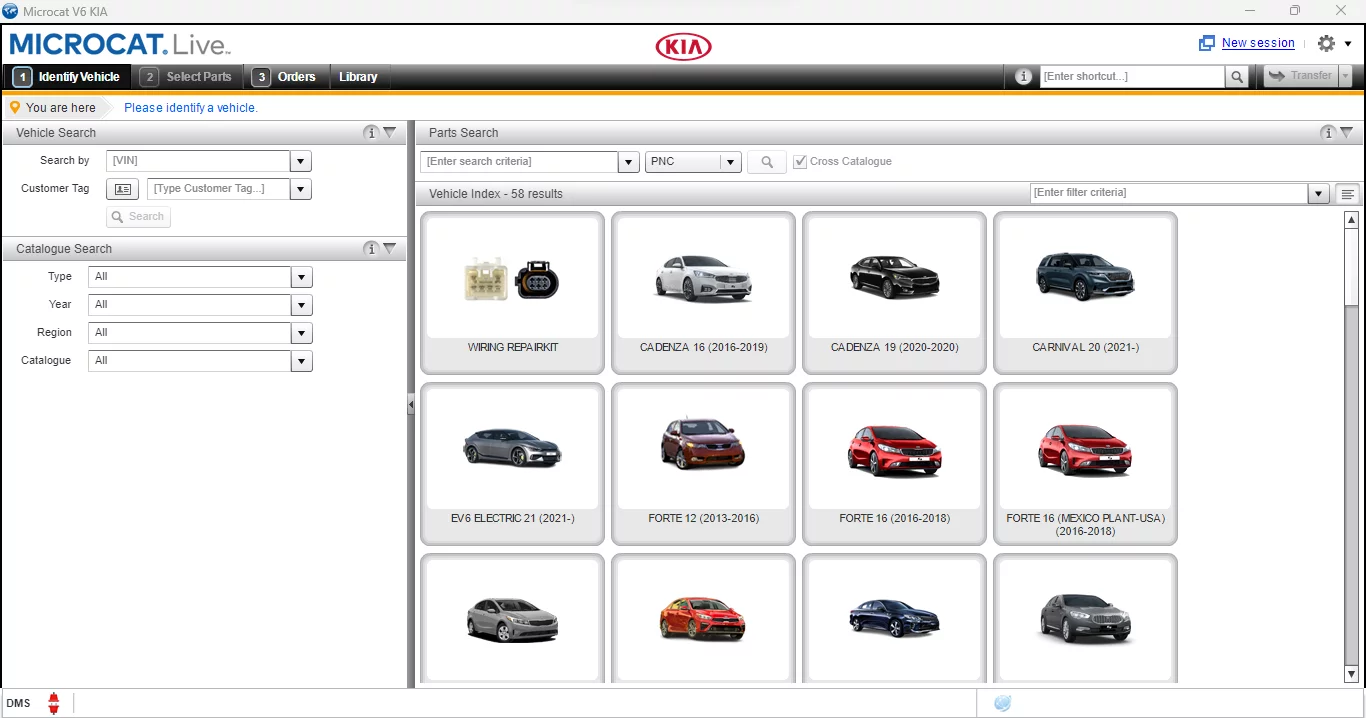Select the Customer Tag card icon
The width and height of the screenshot is (1366, 718).
[x=122, y=189]
